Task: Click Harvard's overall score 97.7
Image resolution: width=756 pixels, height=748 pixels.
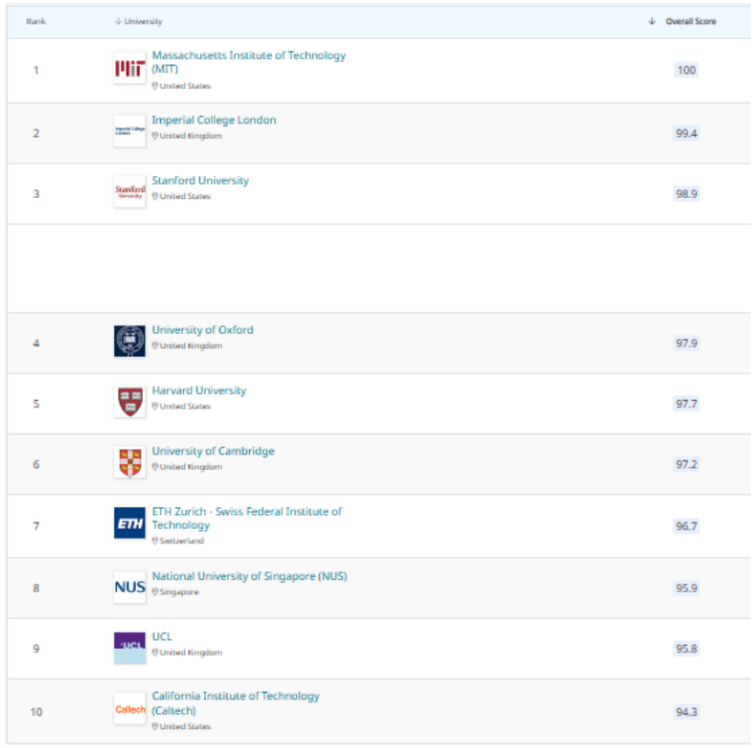Action: point(686,404)
